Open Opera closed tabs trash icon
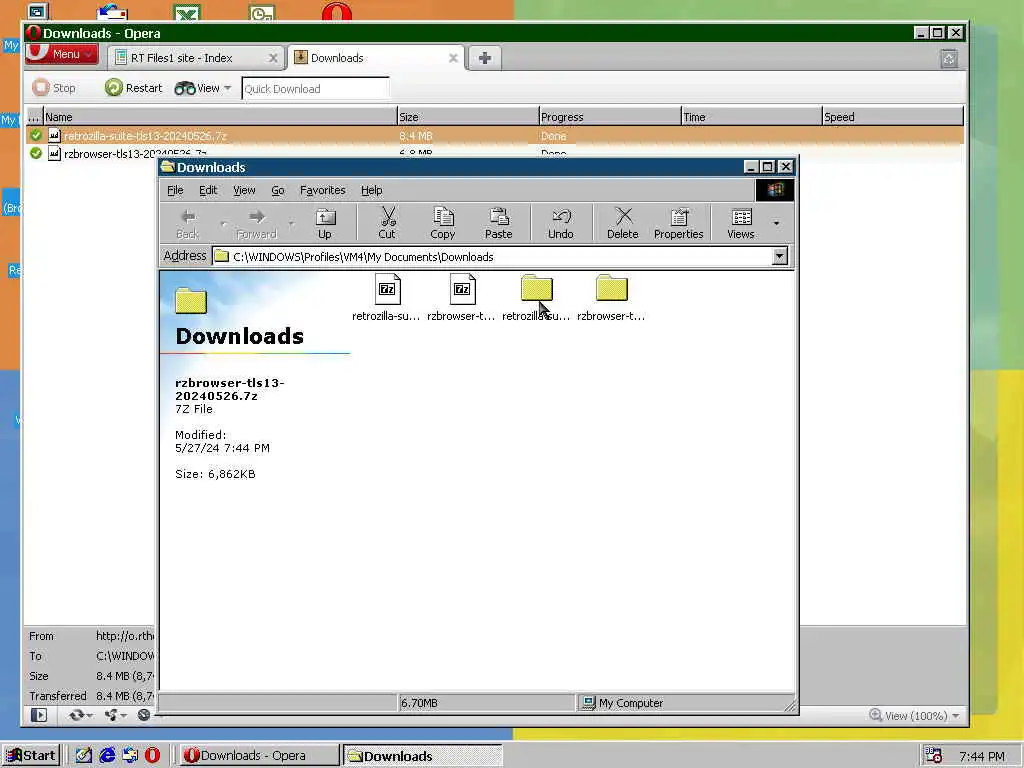This screenshot has width=1024, height=768. pyautogui.click(x=949, y=59)
